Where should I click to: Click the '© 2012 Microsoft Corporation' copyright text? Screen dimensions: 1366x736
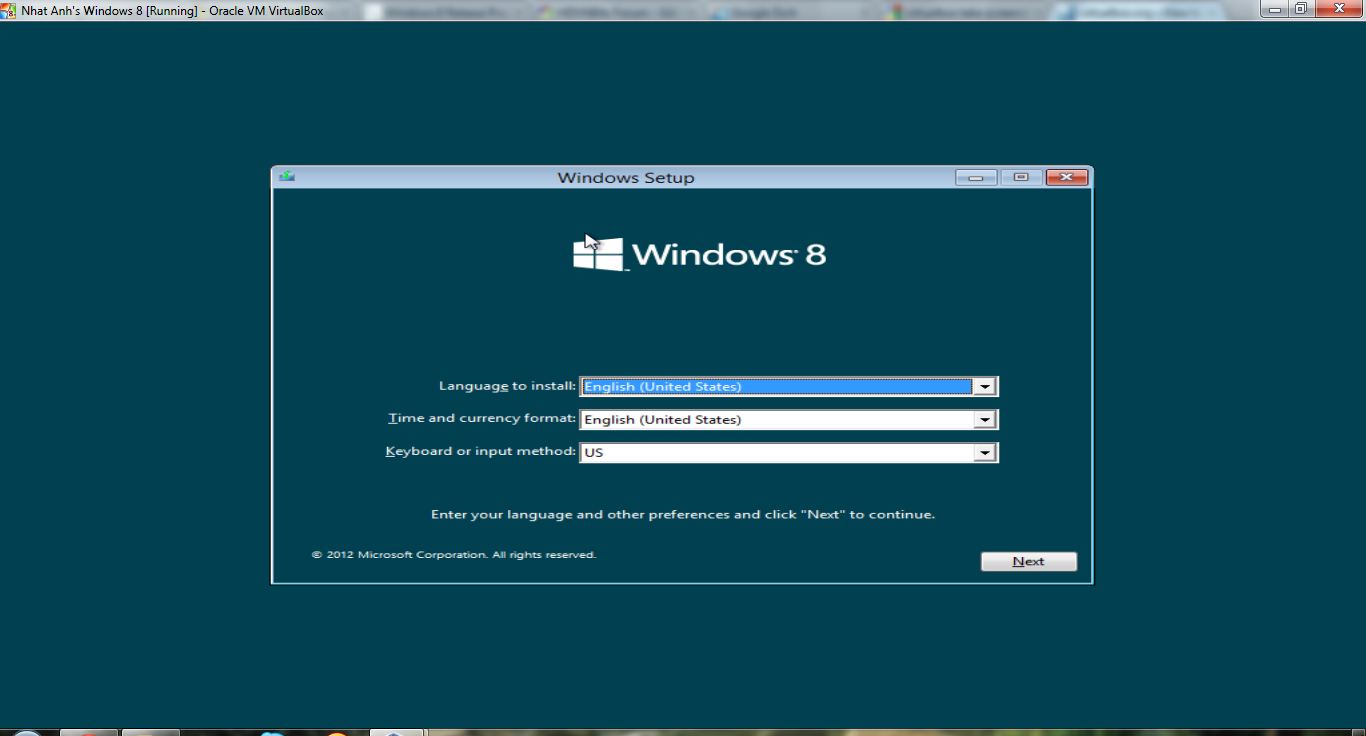tap(453, 554)
